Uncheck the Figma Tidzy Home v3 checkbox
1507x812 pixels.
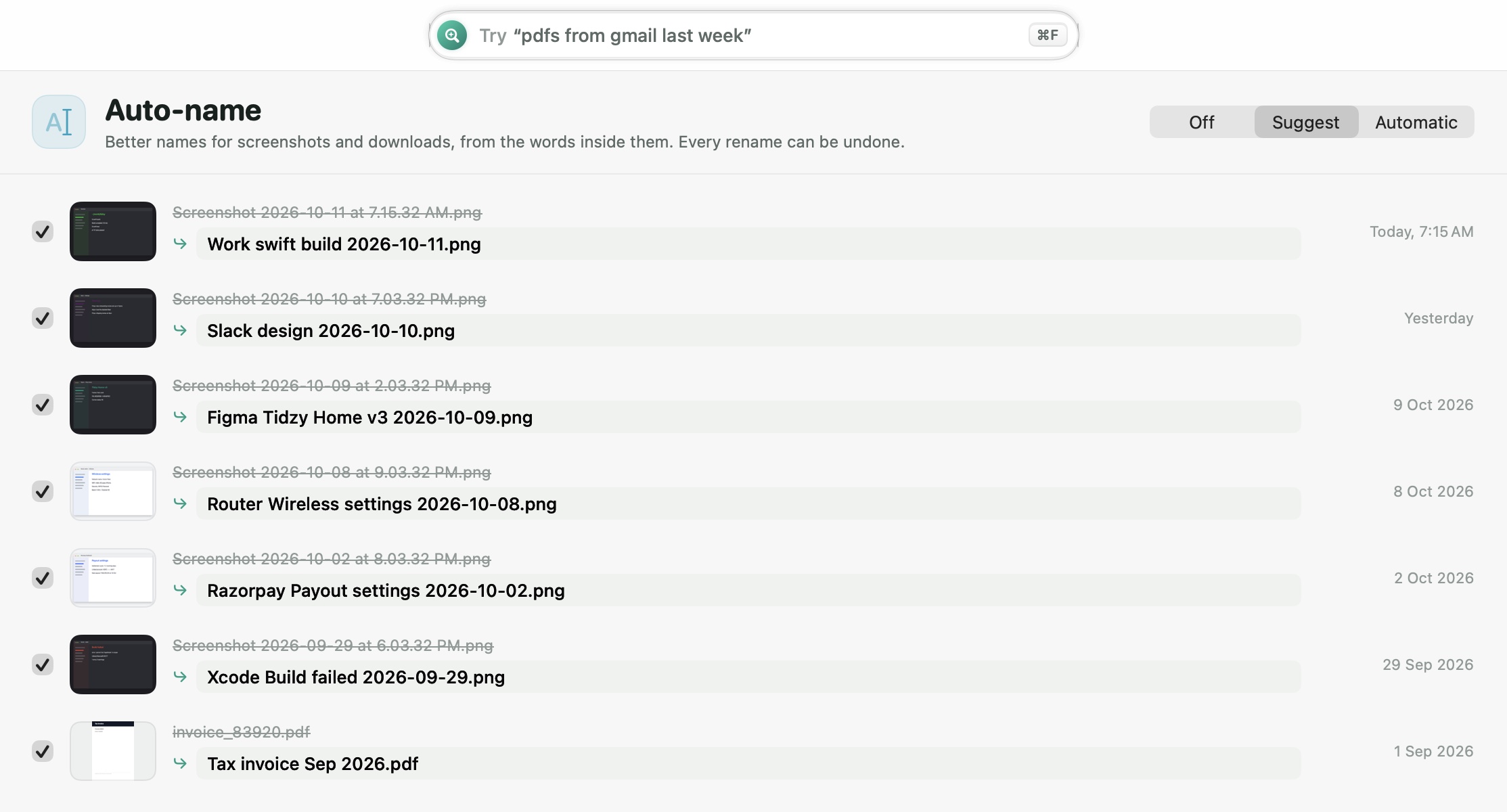point(43,405)
